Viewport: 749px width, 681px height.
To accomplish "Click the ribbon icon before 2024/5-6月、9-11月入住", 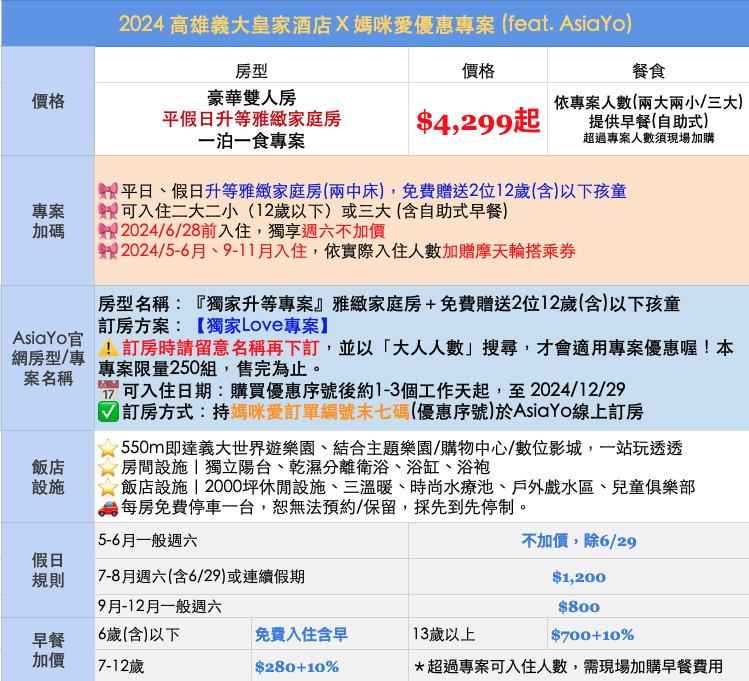I will tap(108, 251).
